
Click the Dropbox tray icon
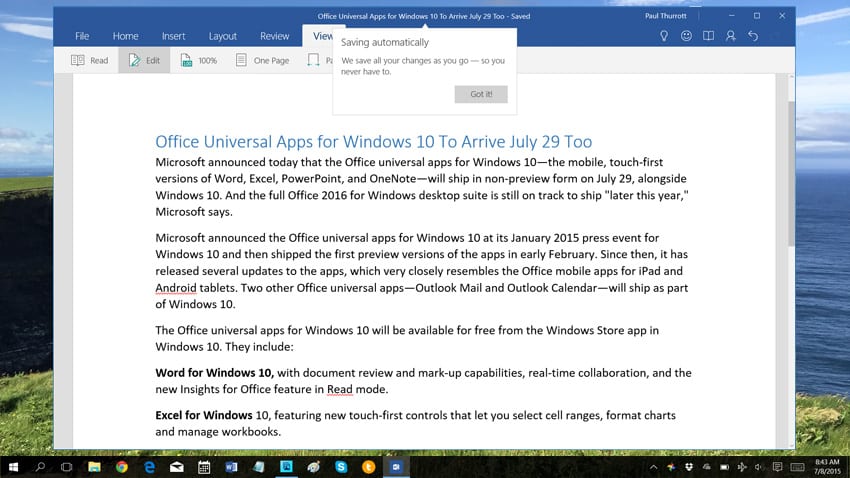coord(689,467)
